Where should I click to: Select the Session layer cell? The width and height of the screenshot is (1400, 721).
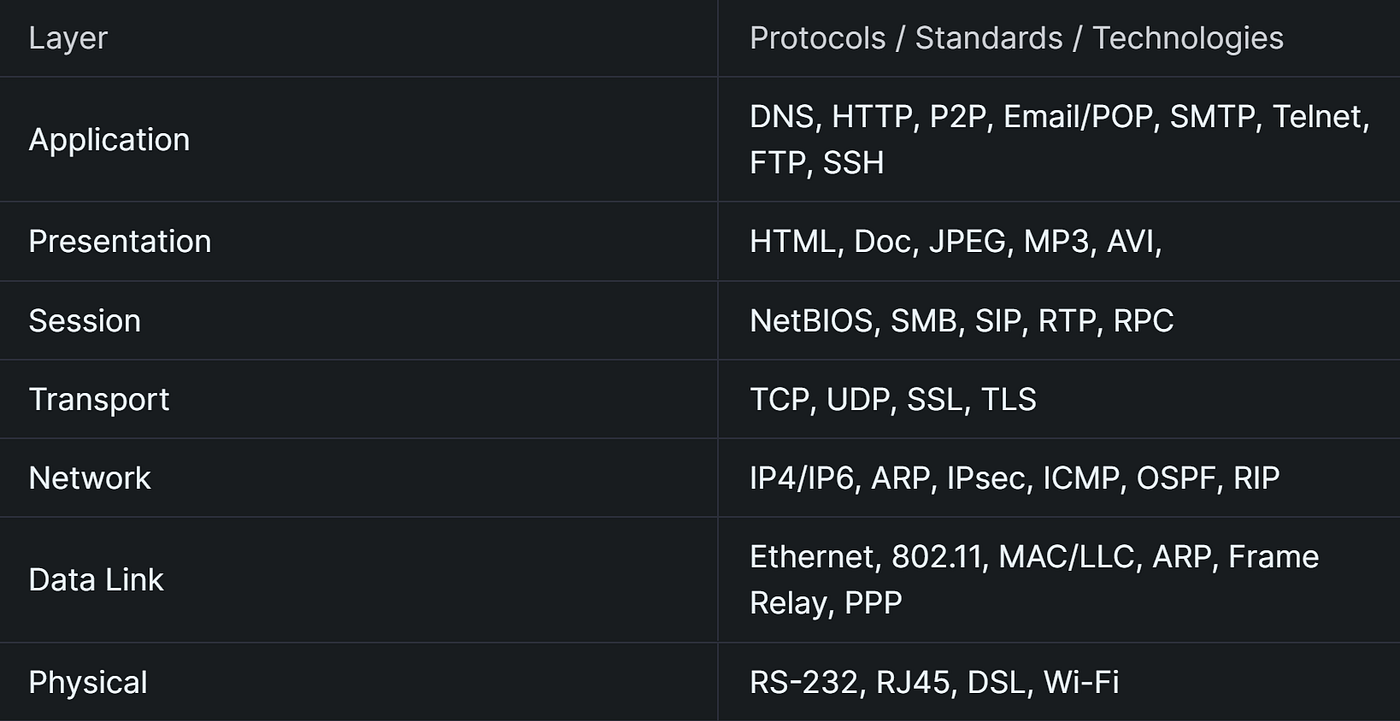tap(358, 320)
